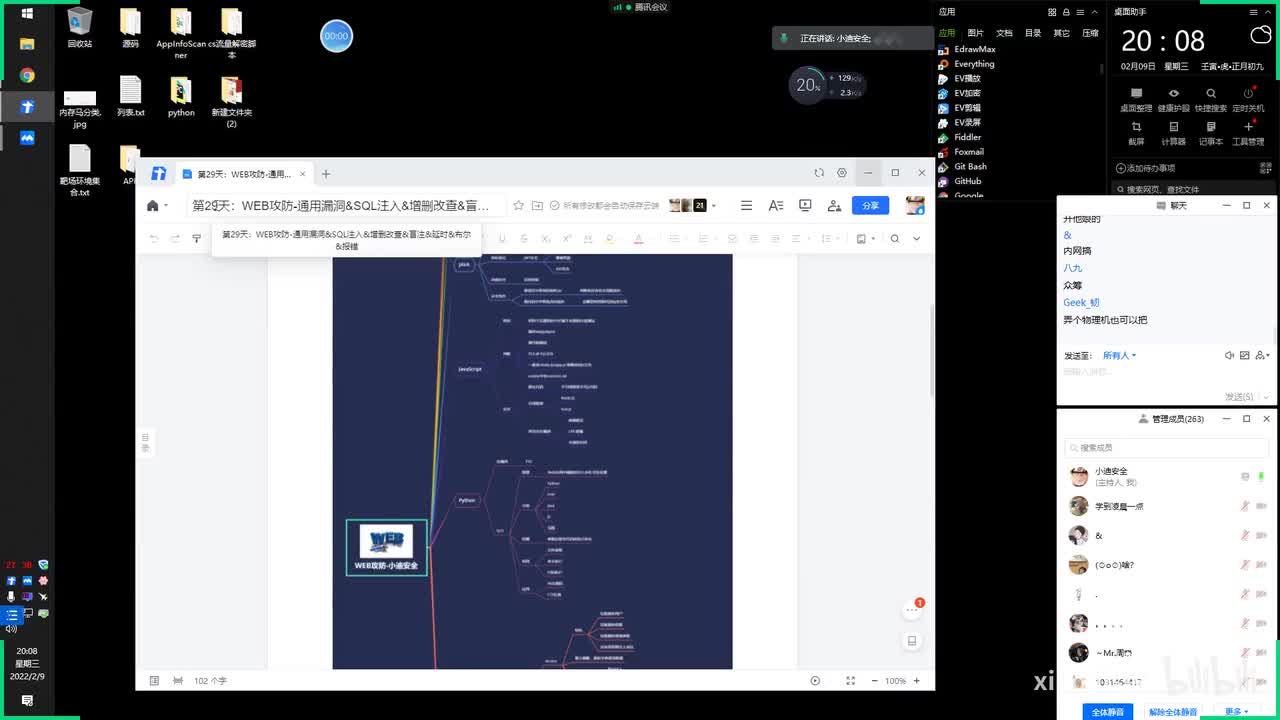This screenshot has height=720, width=1280.
Task: Click 全体静音 mute all button
Action: 1107,712
